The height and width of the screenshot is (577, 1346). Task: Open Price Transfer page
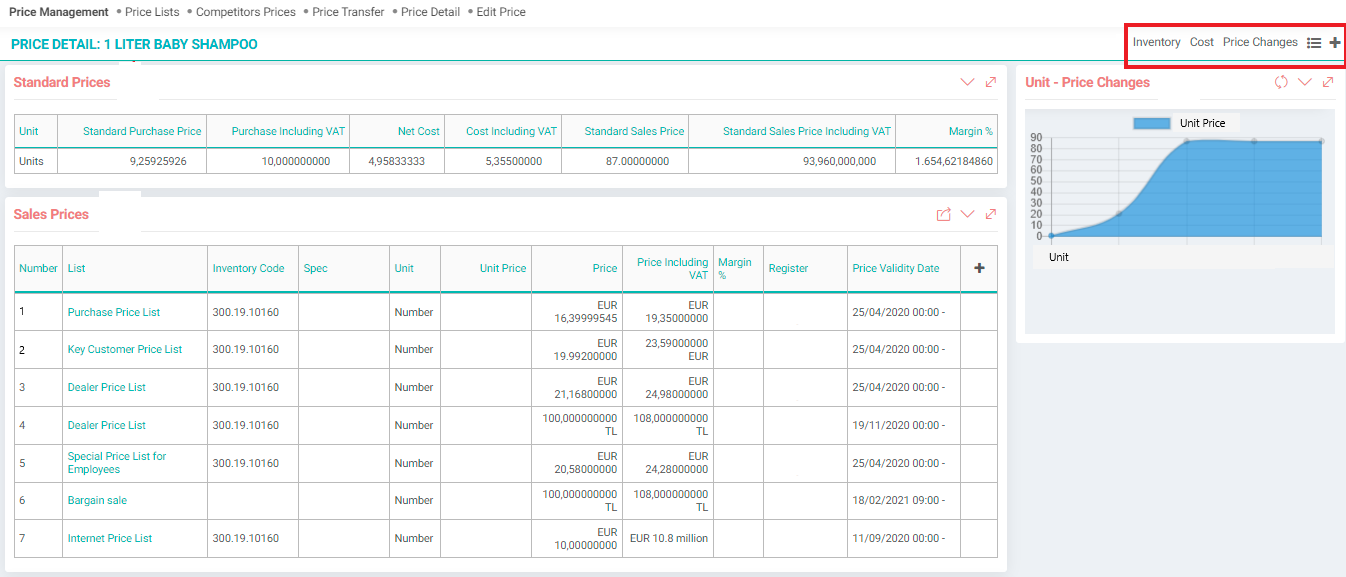(348, 12)
